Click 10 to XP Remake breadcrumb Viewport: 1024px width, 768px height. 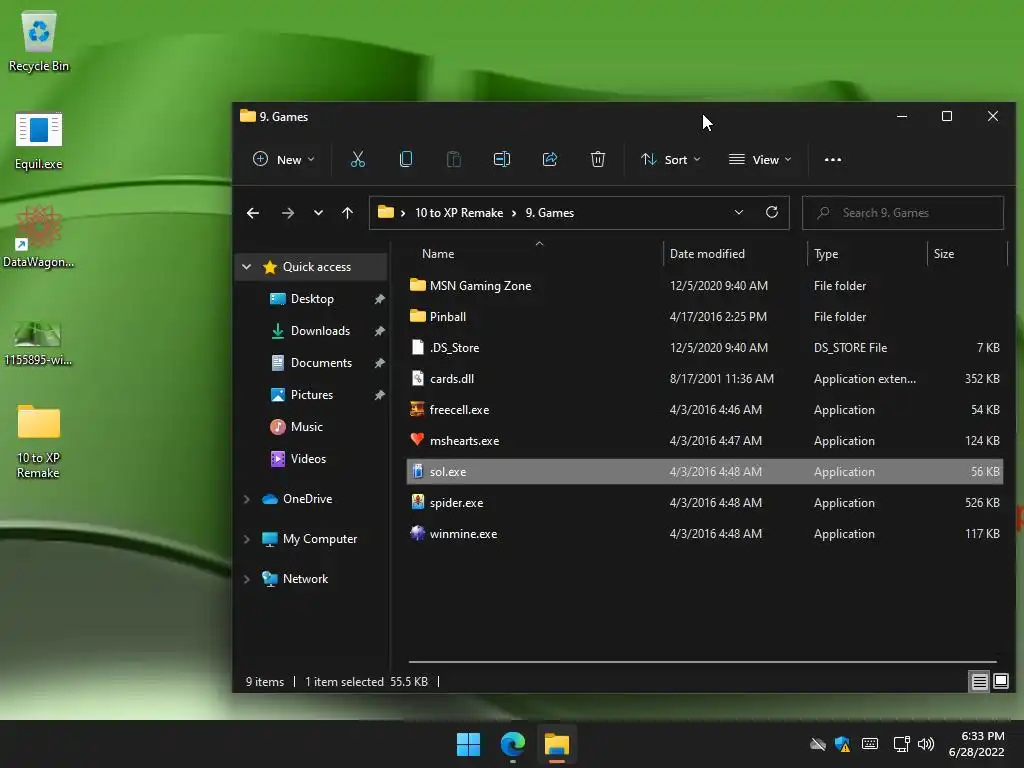[x=459, y=213]
